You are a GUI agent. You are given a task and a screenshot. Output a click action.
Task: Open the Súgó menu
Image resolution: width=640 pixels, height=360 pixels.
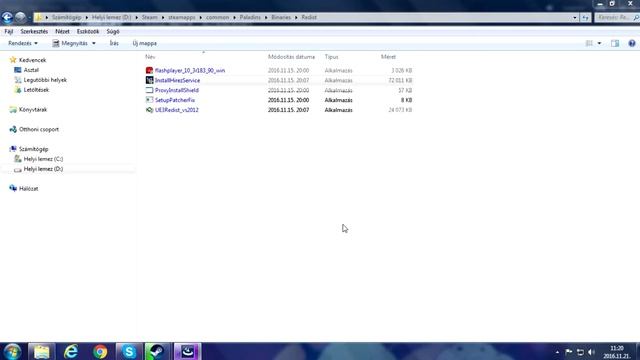coord(113,31)
